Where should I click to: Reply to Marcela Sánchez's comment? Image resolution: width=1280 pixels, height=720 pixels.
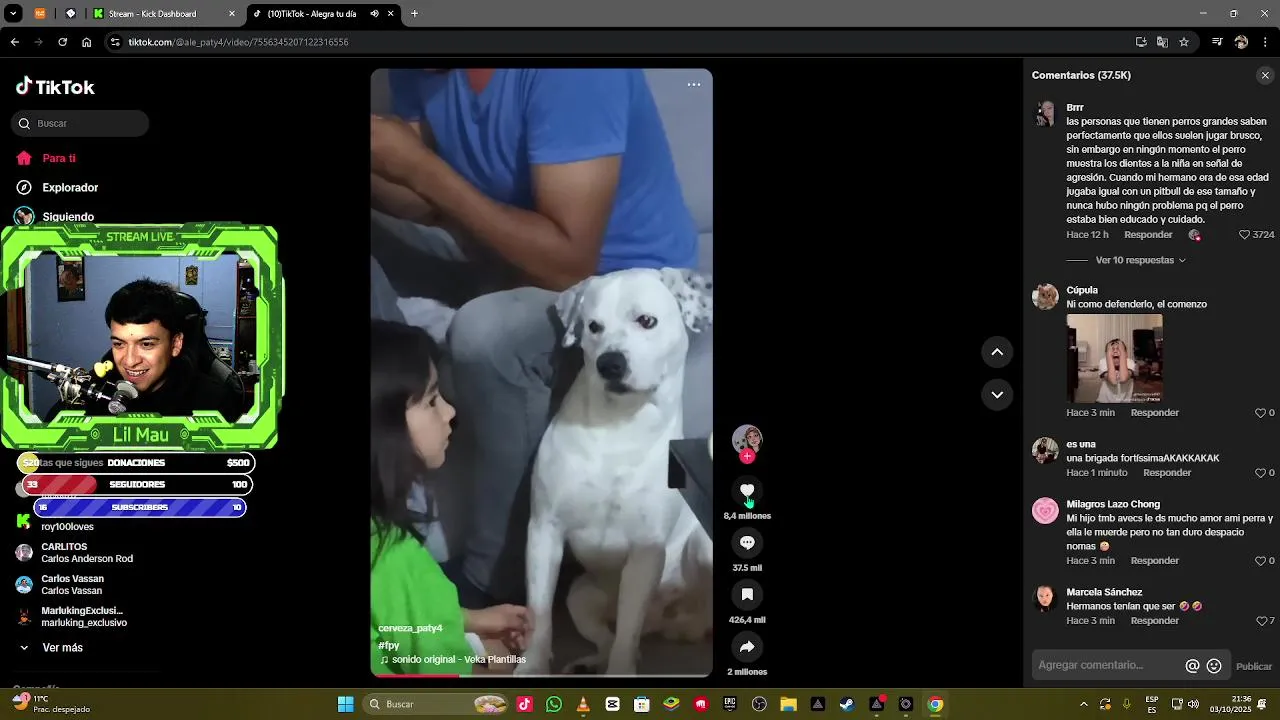[1155, 621]
